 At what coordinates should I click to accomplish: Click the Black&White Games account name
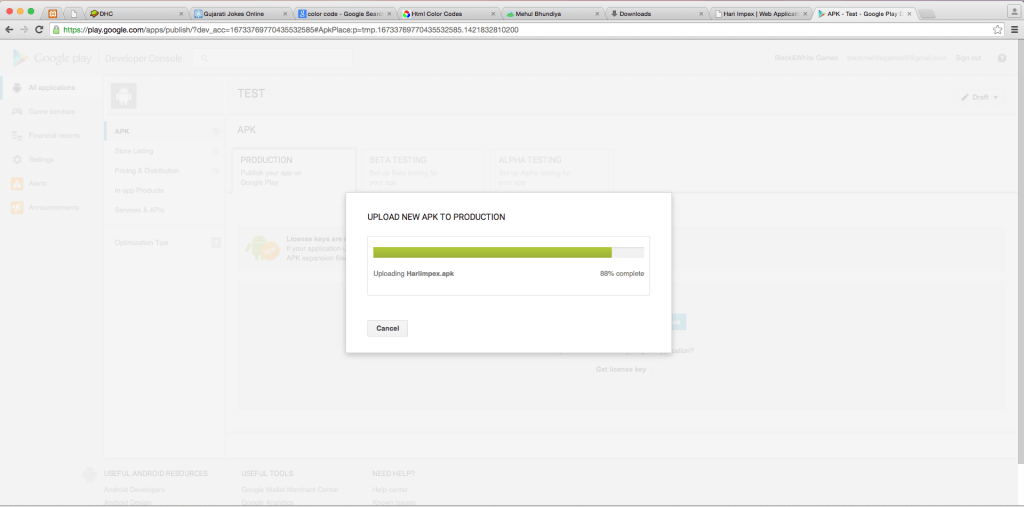[x=806, y=58]
